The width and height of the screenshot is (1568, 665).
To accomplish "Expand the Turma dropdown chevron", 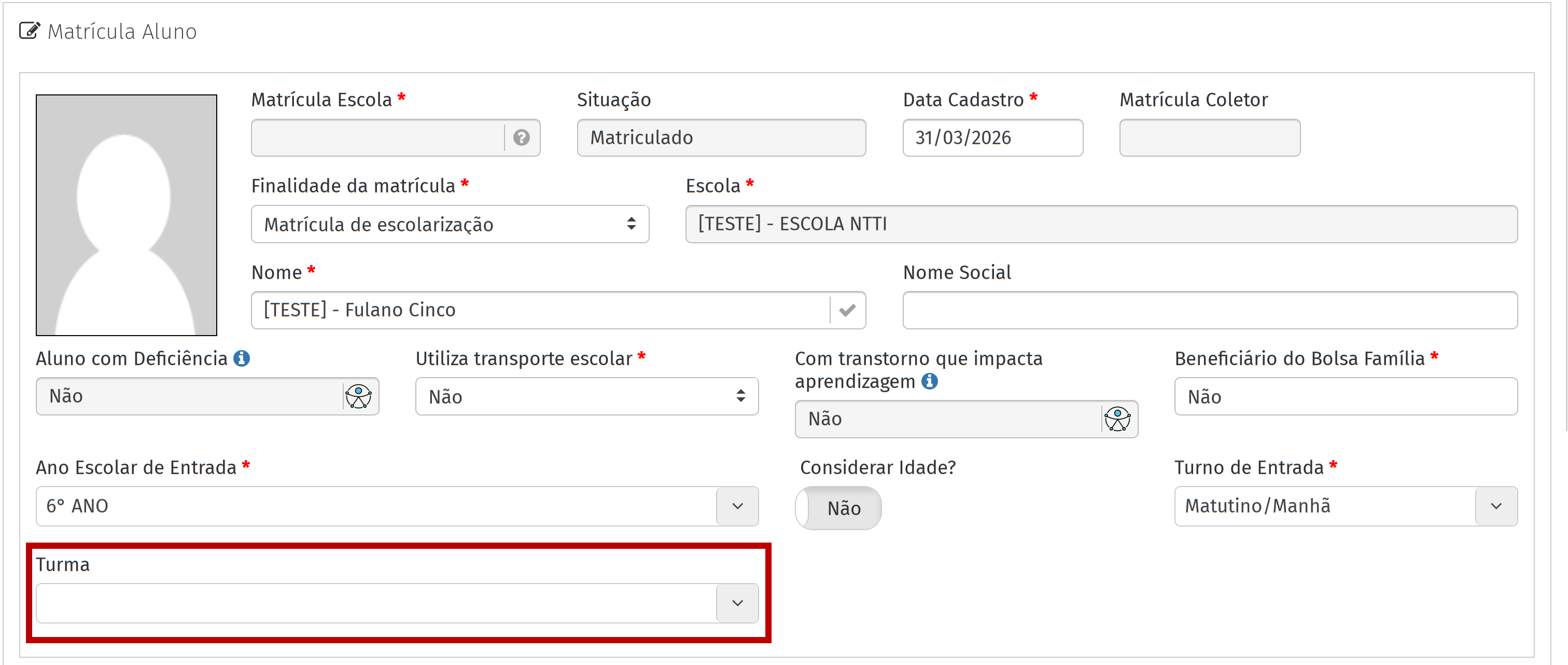I will [737, 603].
